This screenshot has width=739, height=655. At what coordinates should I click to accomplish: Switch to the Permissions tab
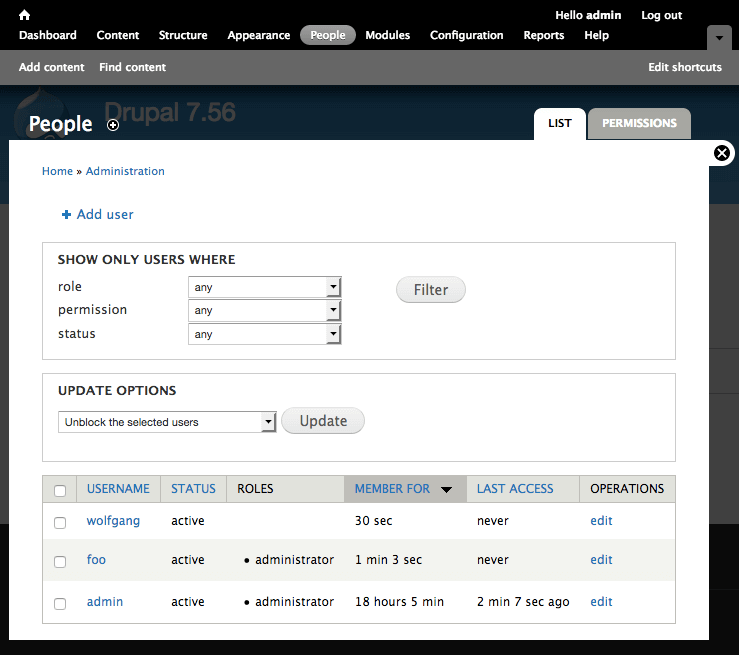pyautogui.click(x=640, y=123)
